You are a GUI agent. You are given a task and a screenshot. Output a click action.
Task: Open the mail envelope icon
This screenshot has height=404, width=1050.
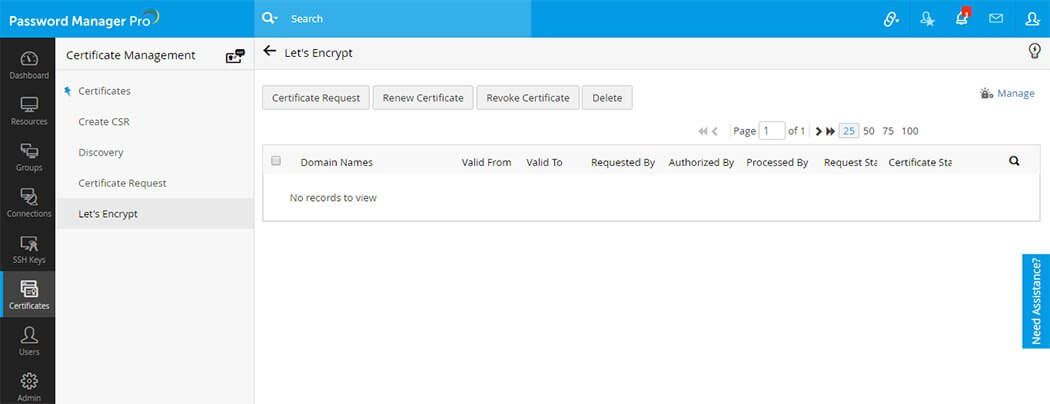[996, 19]
